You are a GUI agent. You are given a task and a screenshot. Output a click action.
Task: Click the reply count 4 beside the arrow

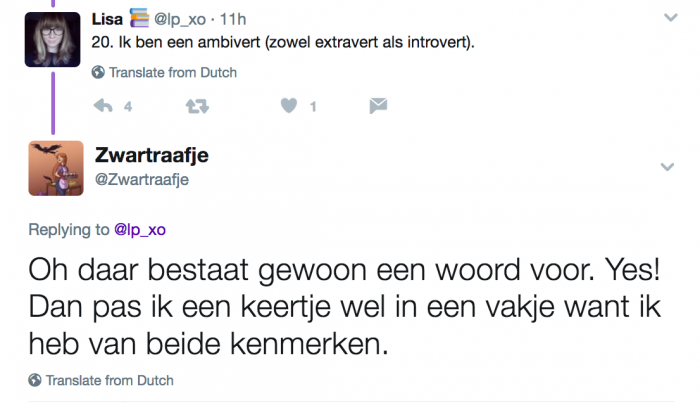128,107
